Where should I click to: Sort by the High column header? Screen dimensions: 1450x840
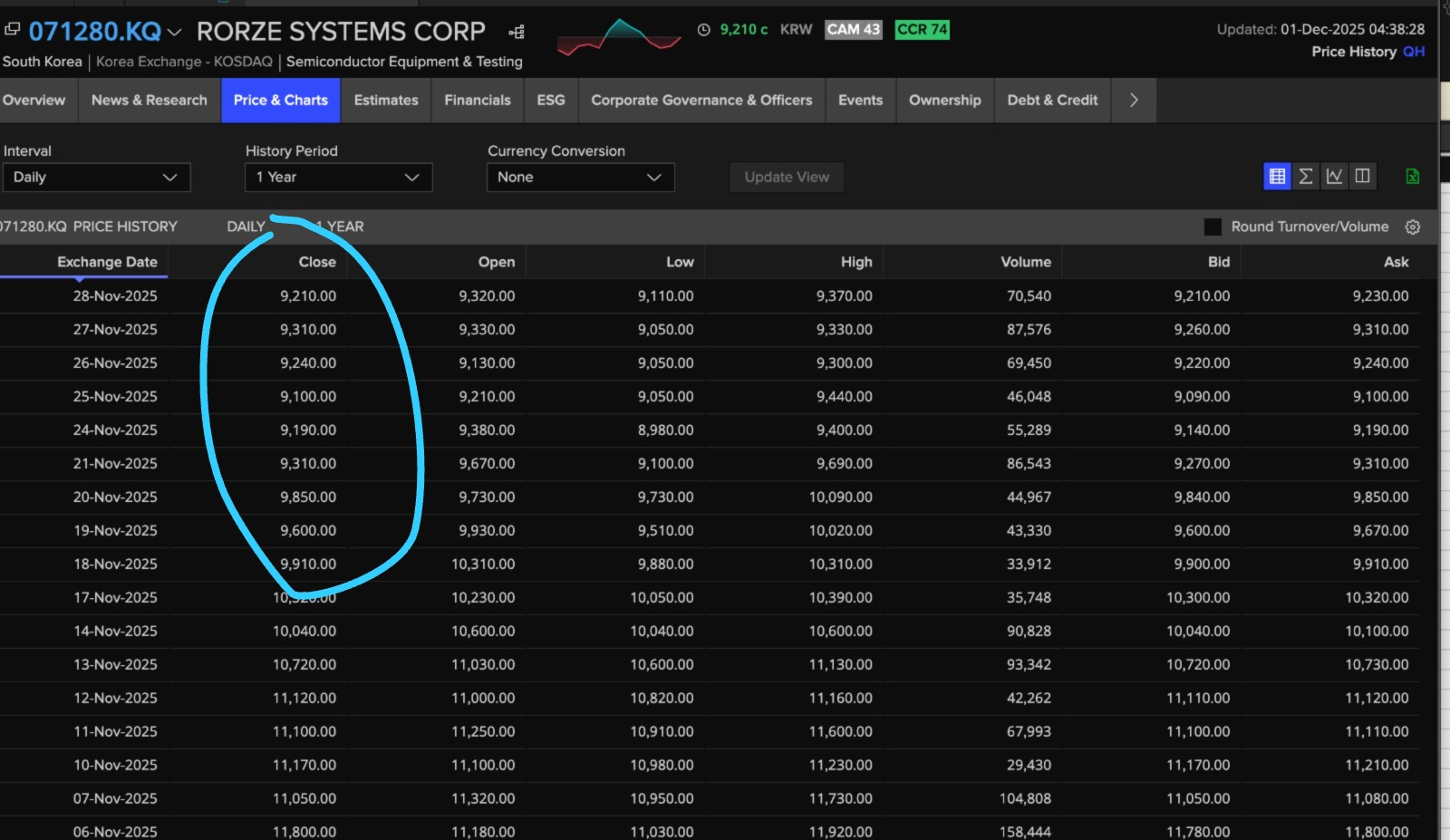[856, 262]
